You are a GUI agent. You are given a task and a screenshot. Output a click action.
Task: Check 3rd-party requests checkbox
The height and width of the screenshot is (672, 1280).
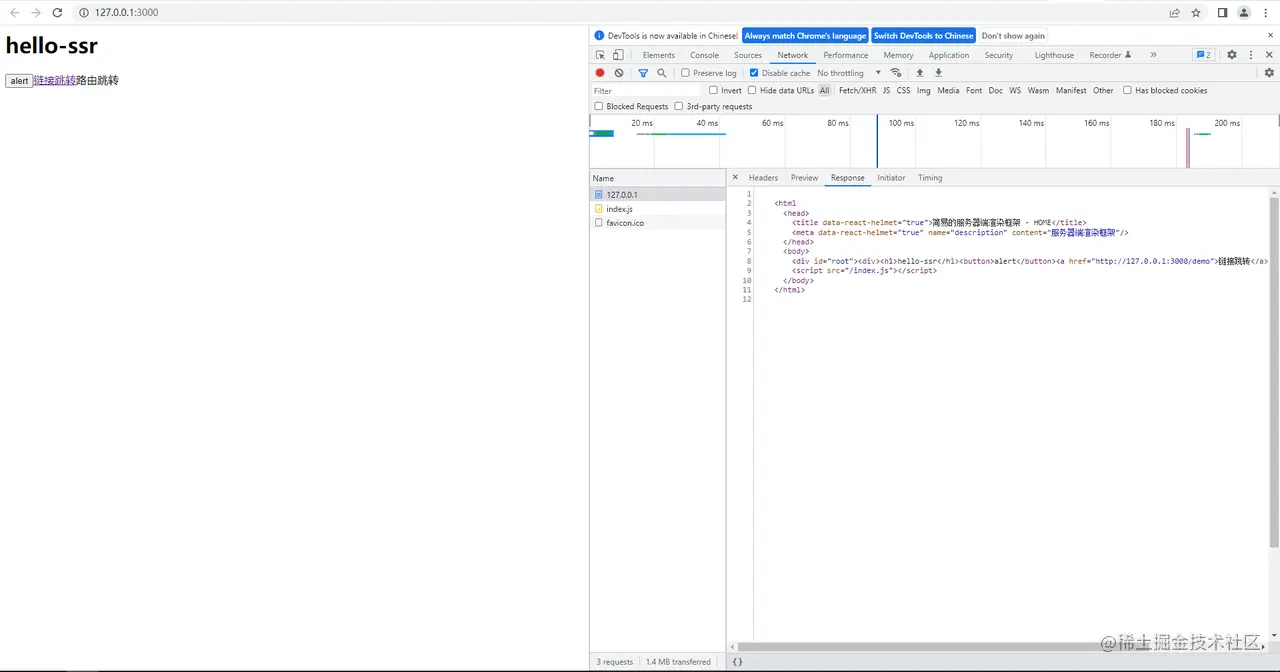(679, 106)
